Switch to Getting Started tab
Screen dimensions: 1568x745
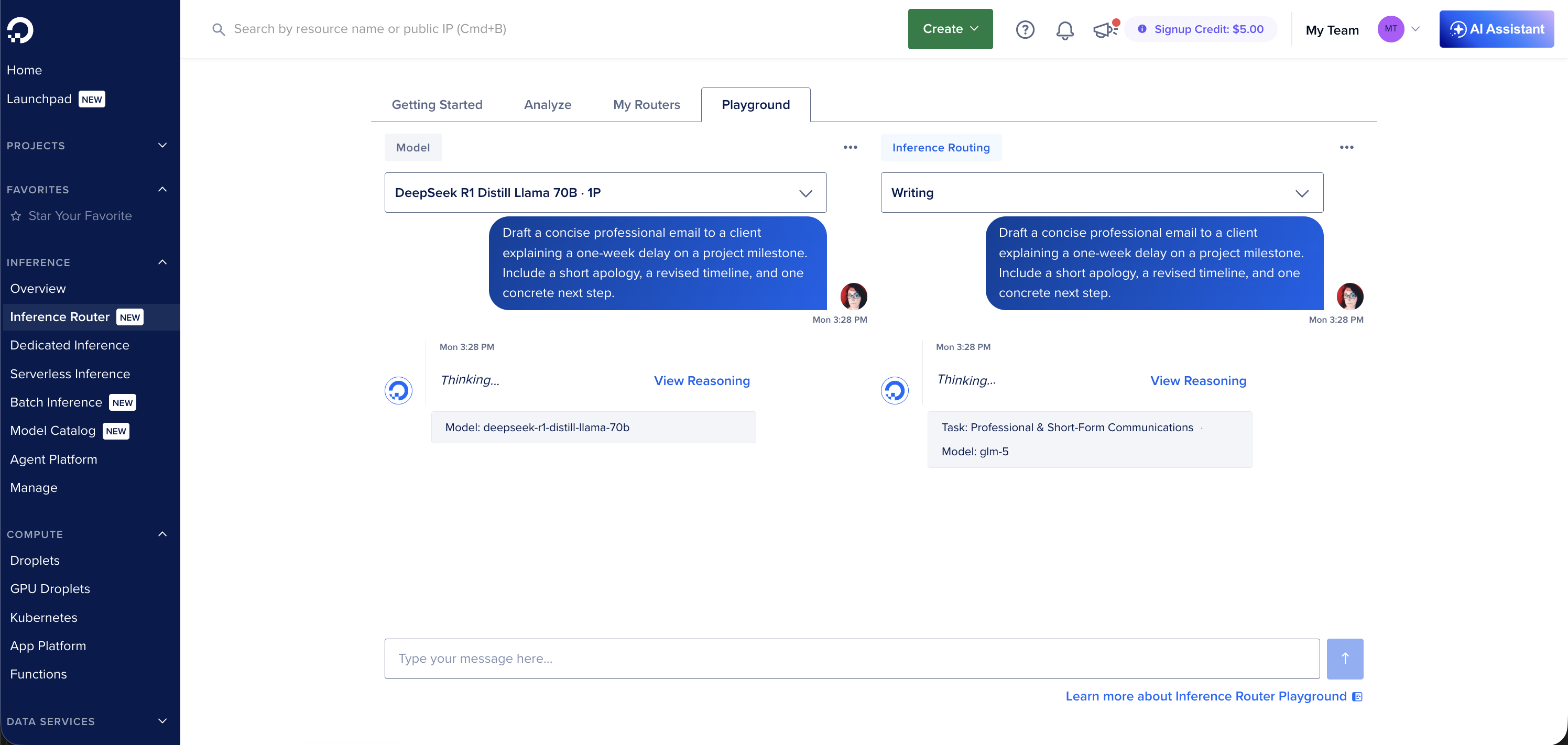tap(437, 105)
